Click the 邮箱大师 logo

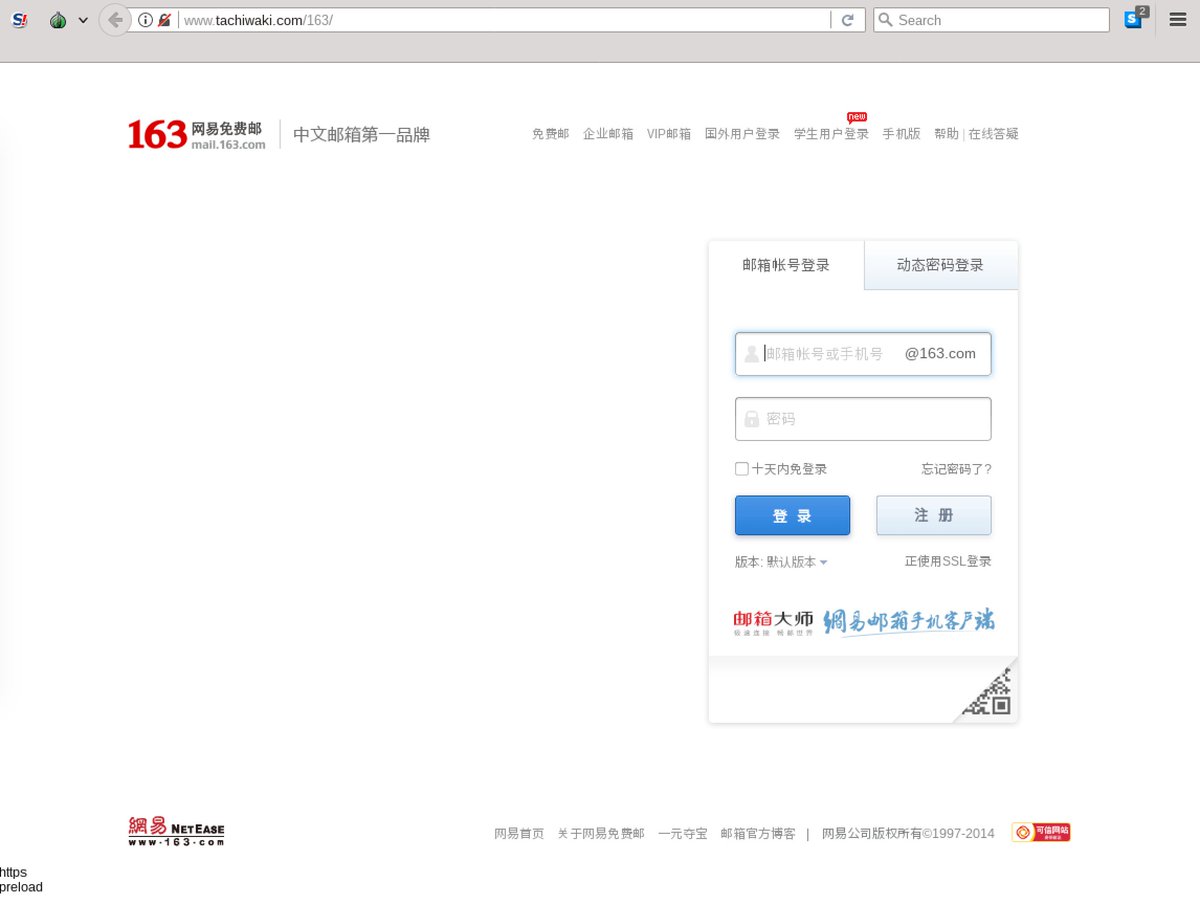[773, 622]
